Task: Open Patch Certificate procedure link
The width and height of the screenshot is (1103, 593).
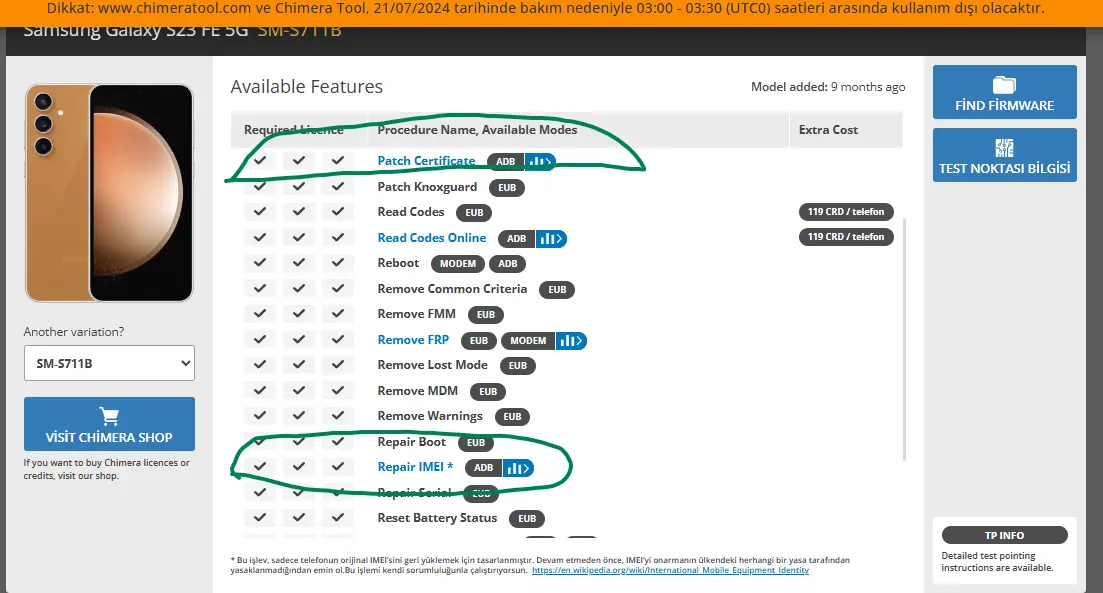Action: (426, 160)
